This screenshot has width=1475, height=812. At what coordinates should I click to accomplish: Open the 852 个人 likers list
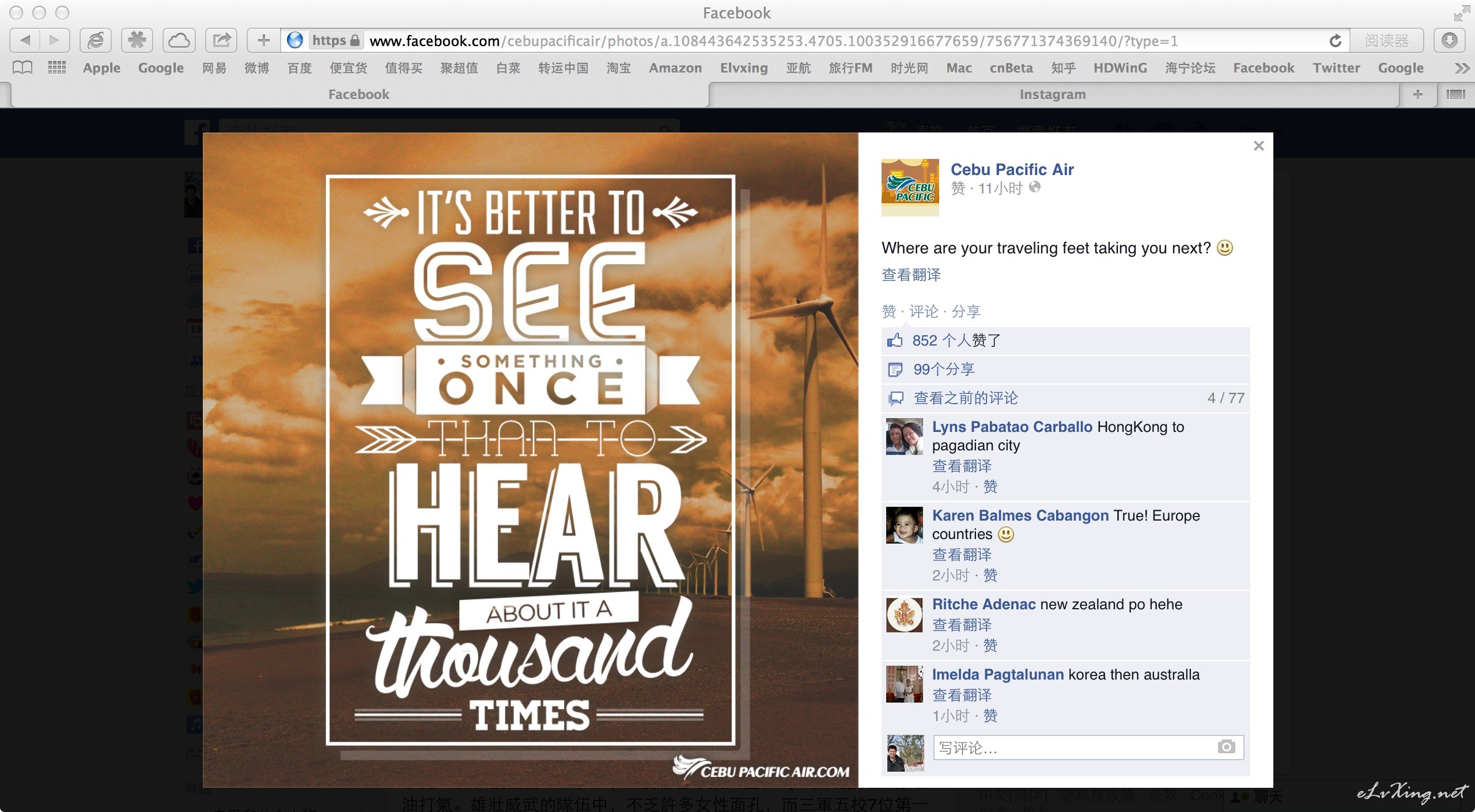tap(941, 340)
